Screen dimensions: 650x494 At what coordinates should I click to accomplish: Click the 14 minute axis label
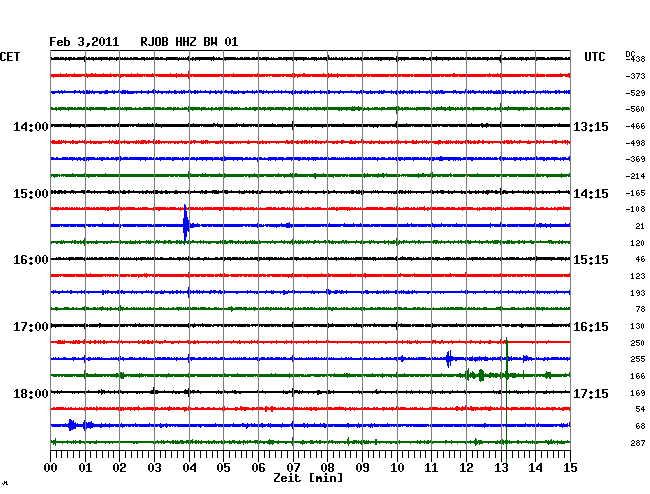click(536, 468)
